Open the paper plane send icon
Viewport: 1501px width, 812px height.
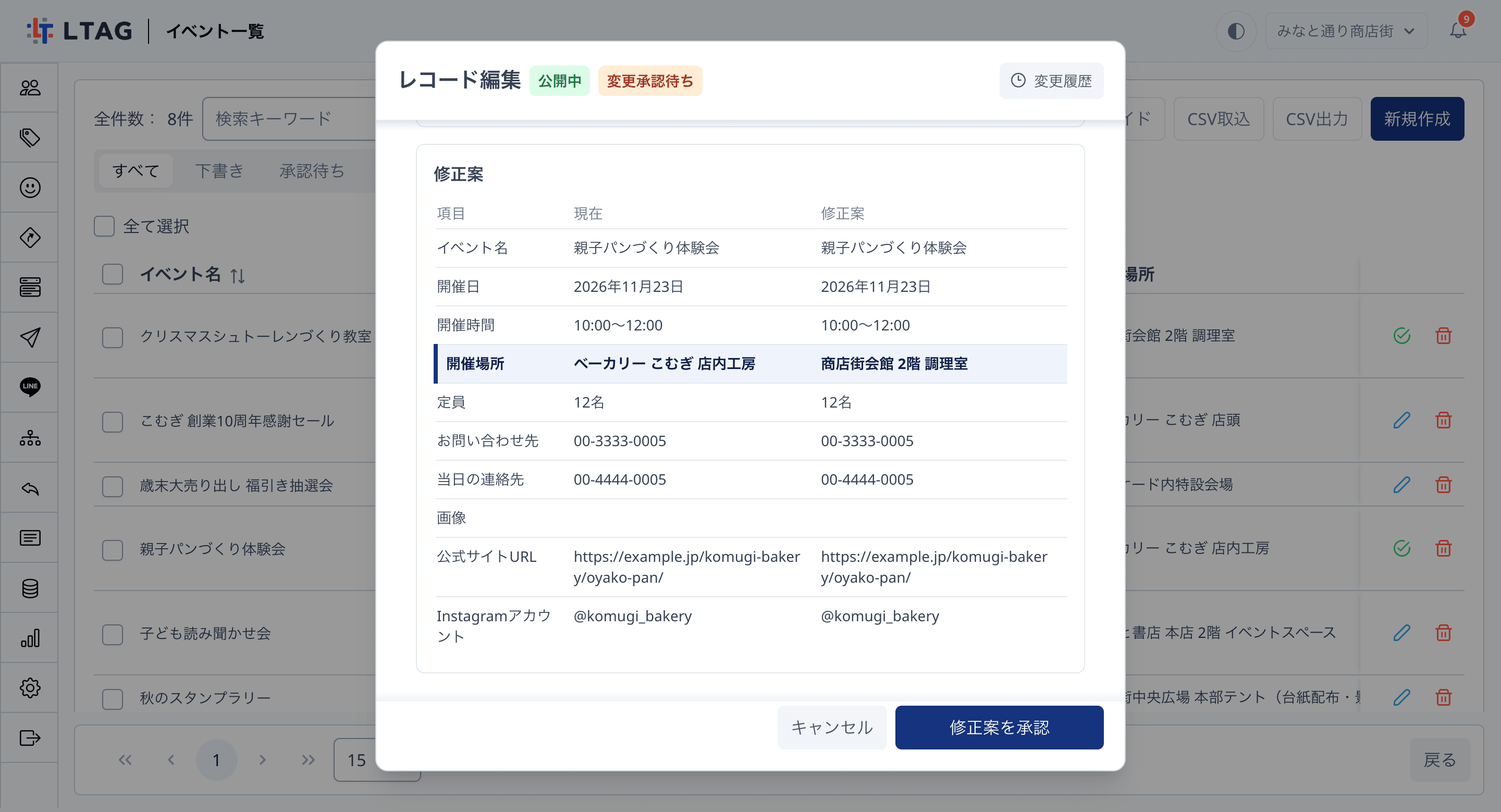(30, 337)
